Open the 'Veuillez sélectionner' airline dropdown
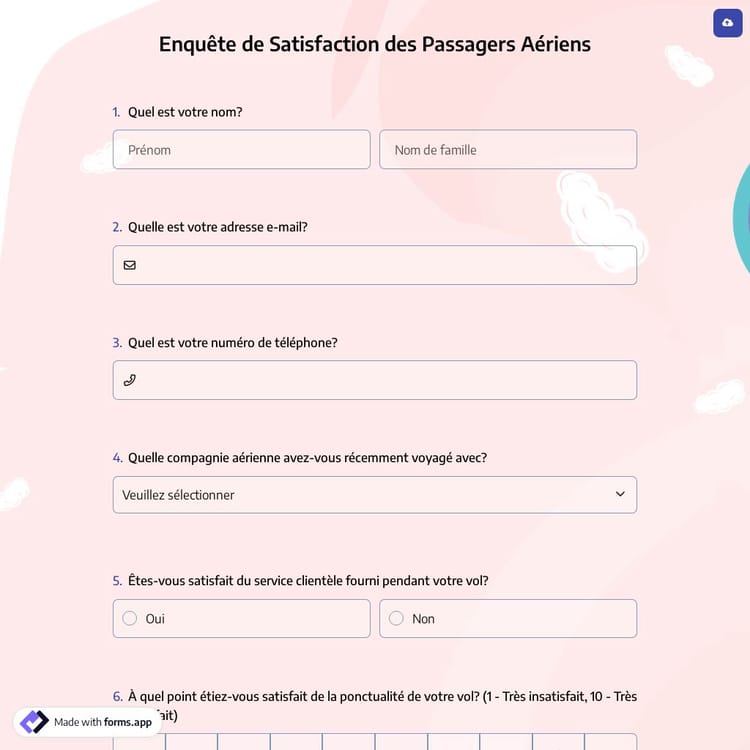This screenshot has height=750, width=750. [360, 495]
